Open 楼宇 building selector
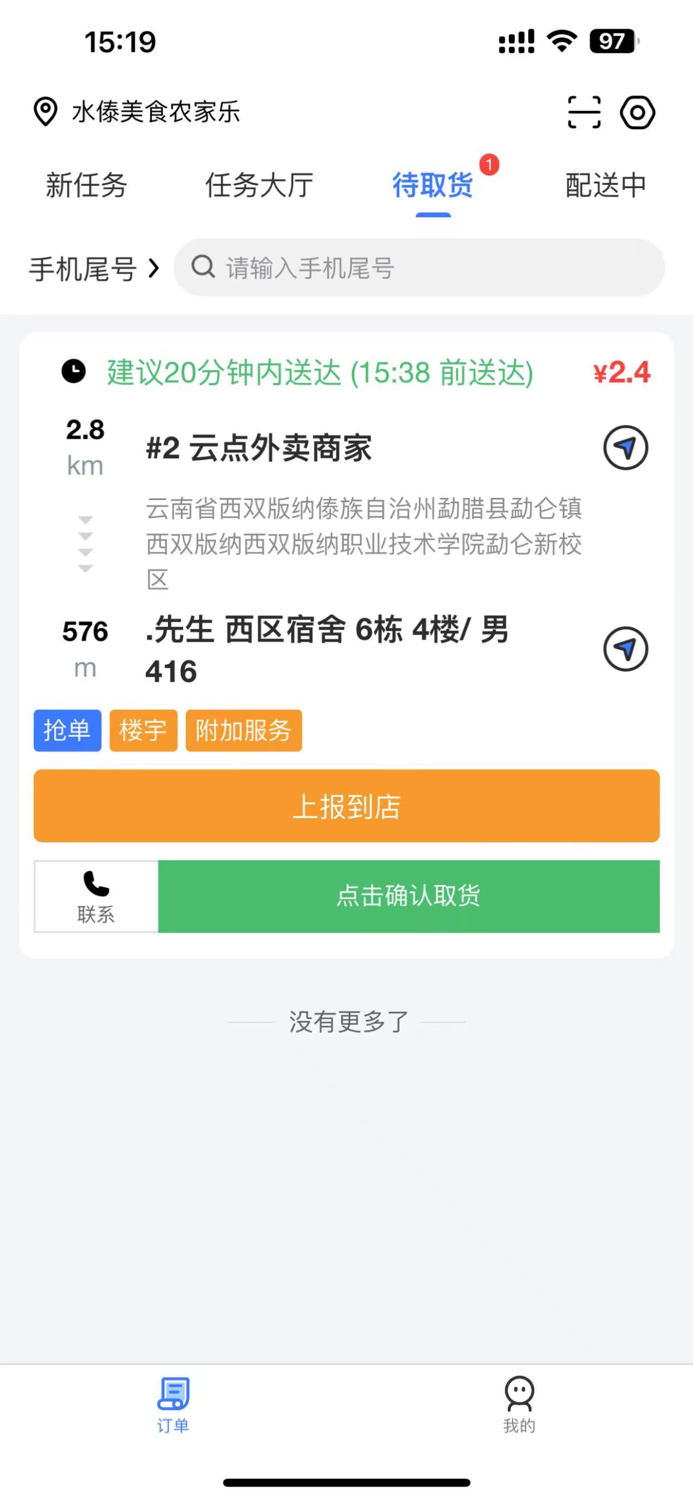693x1500 pixels. tap(142, 730)
